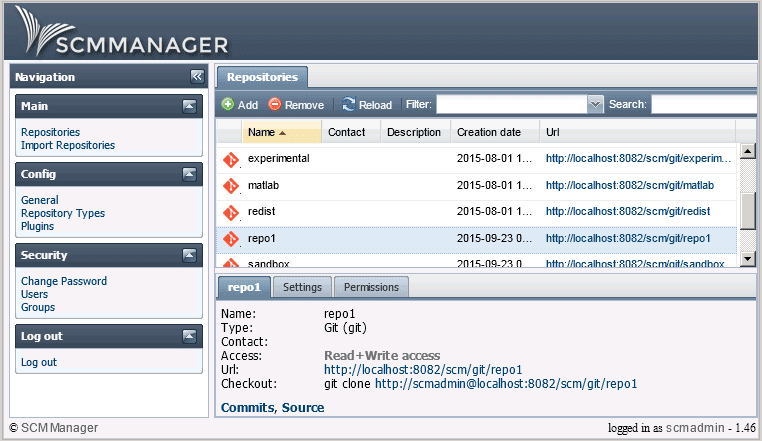Screen dimensions: 762x441
Task: Click the green Add repository icon
Action: click(x=227, y=104)
